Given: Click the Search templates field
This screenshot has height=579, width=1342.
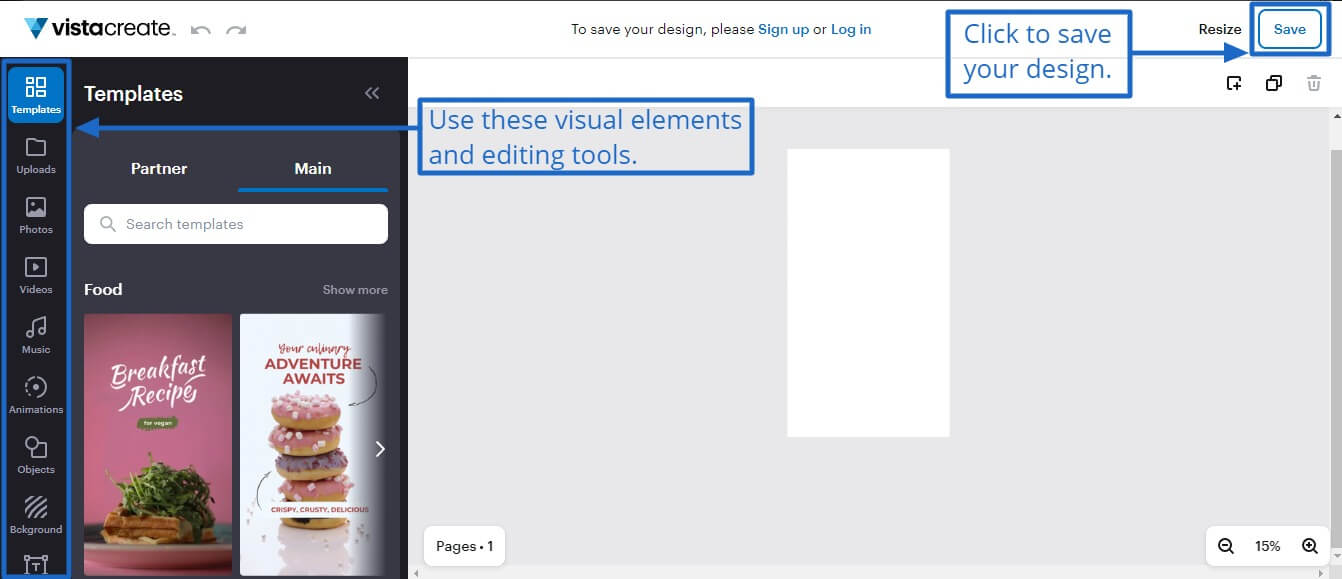Looking at the screenshot, I should pyautogui.click(x=235, y=223).
